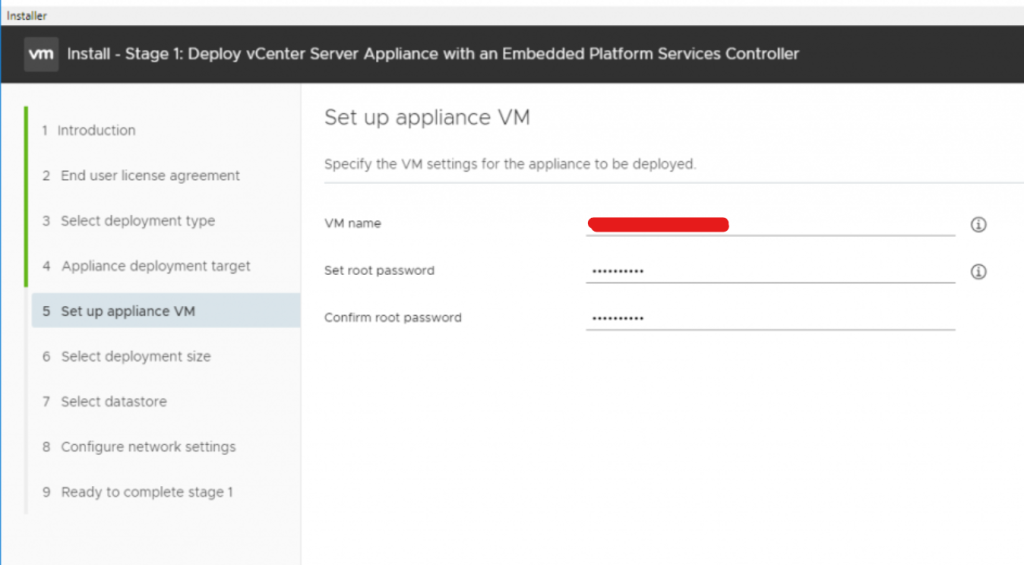Click the VMware vm logo icon
Viewport: 1024px width, 565px height.
(x=41, y=54)
